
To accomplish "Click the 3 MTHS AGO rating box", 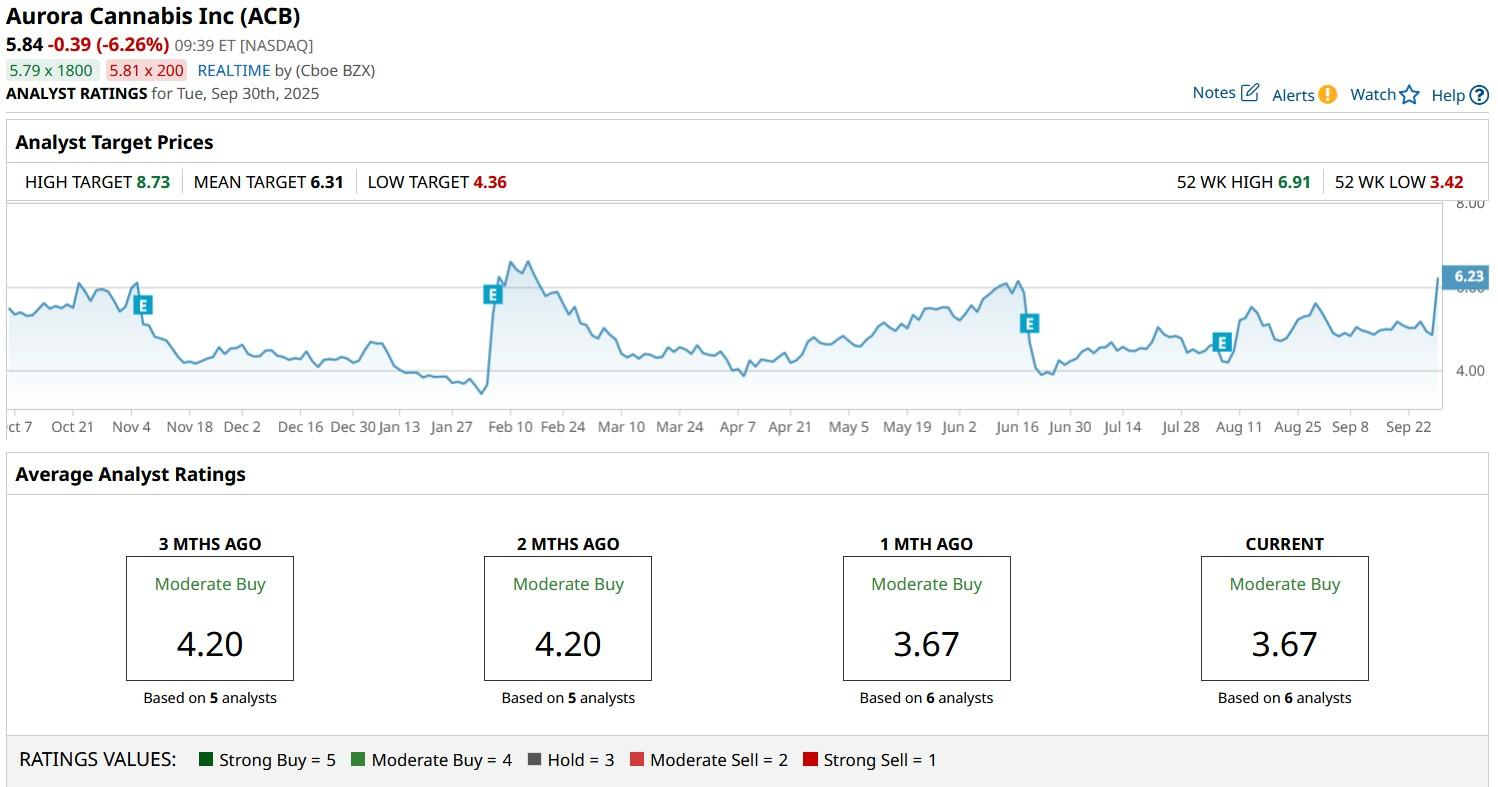I will 210,618.
